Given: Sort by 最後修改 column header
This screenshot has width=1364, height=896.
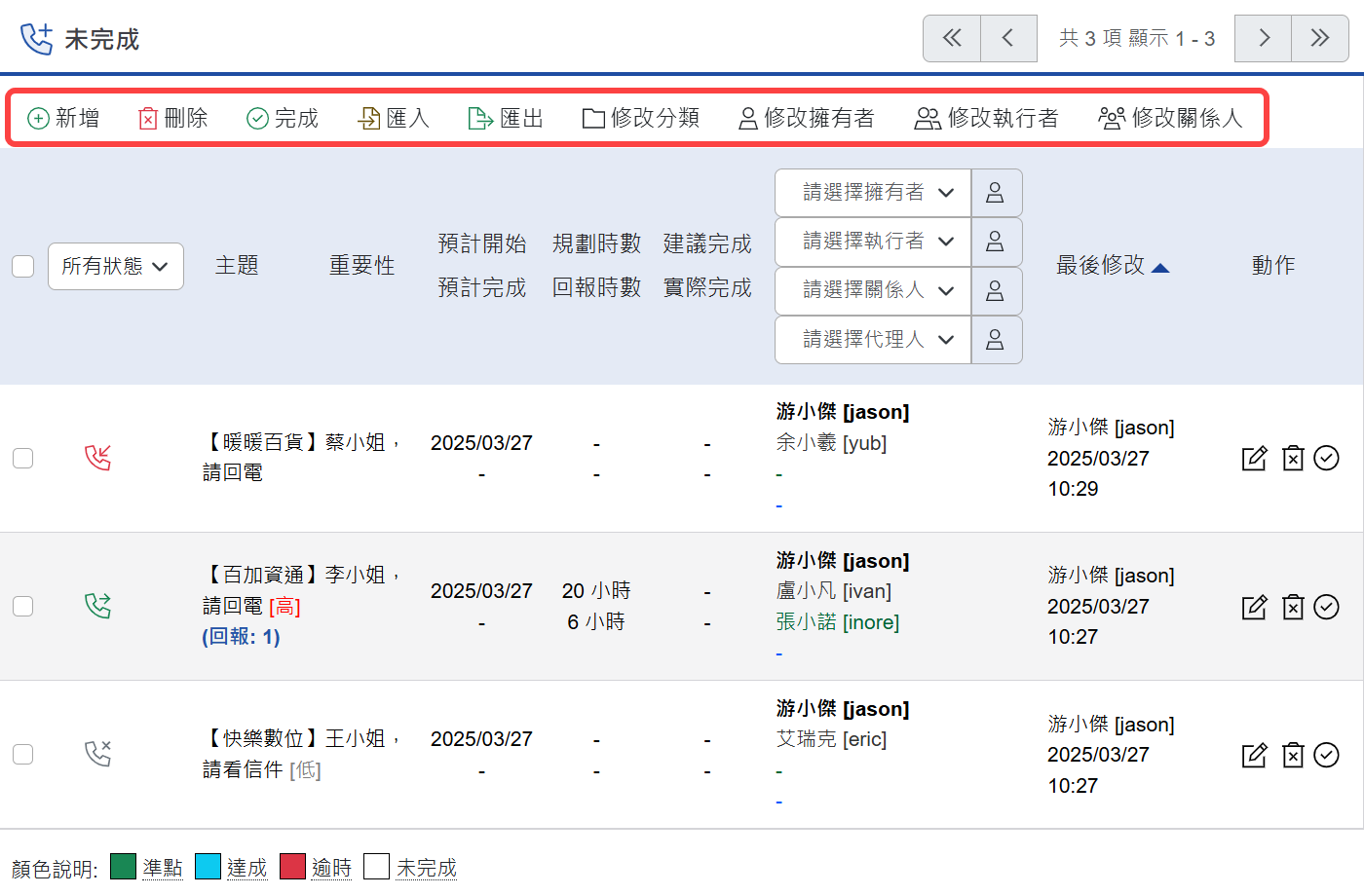Looking at the screenshot, I should [1112, 265].
